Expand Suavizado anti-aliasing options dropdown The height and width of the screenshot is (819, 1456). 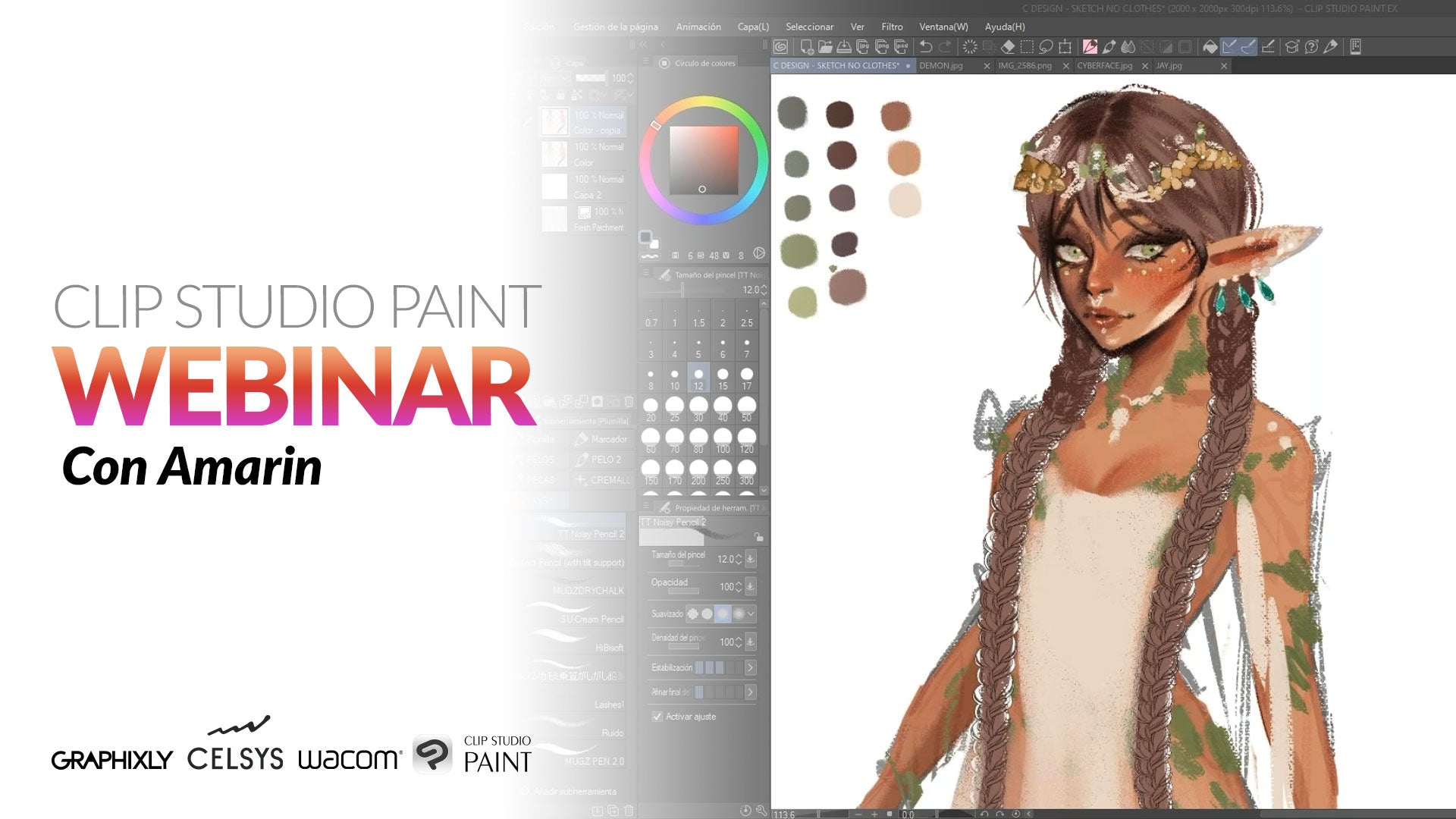pos(751,613)
